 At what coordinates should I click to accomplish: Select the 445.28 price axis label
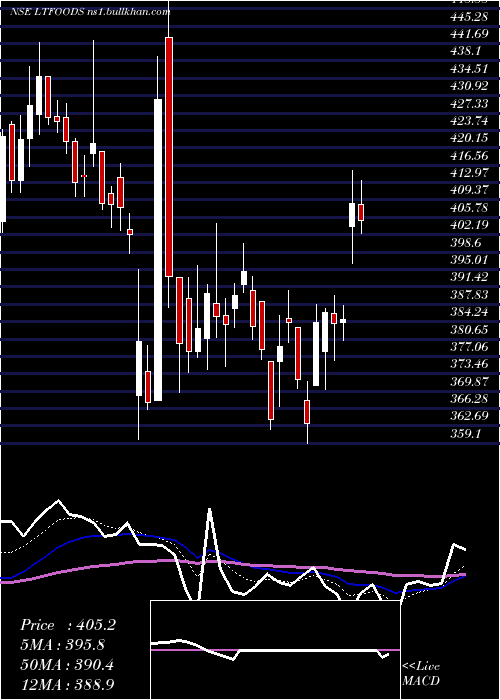(x=469, y=17)
